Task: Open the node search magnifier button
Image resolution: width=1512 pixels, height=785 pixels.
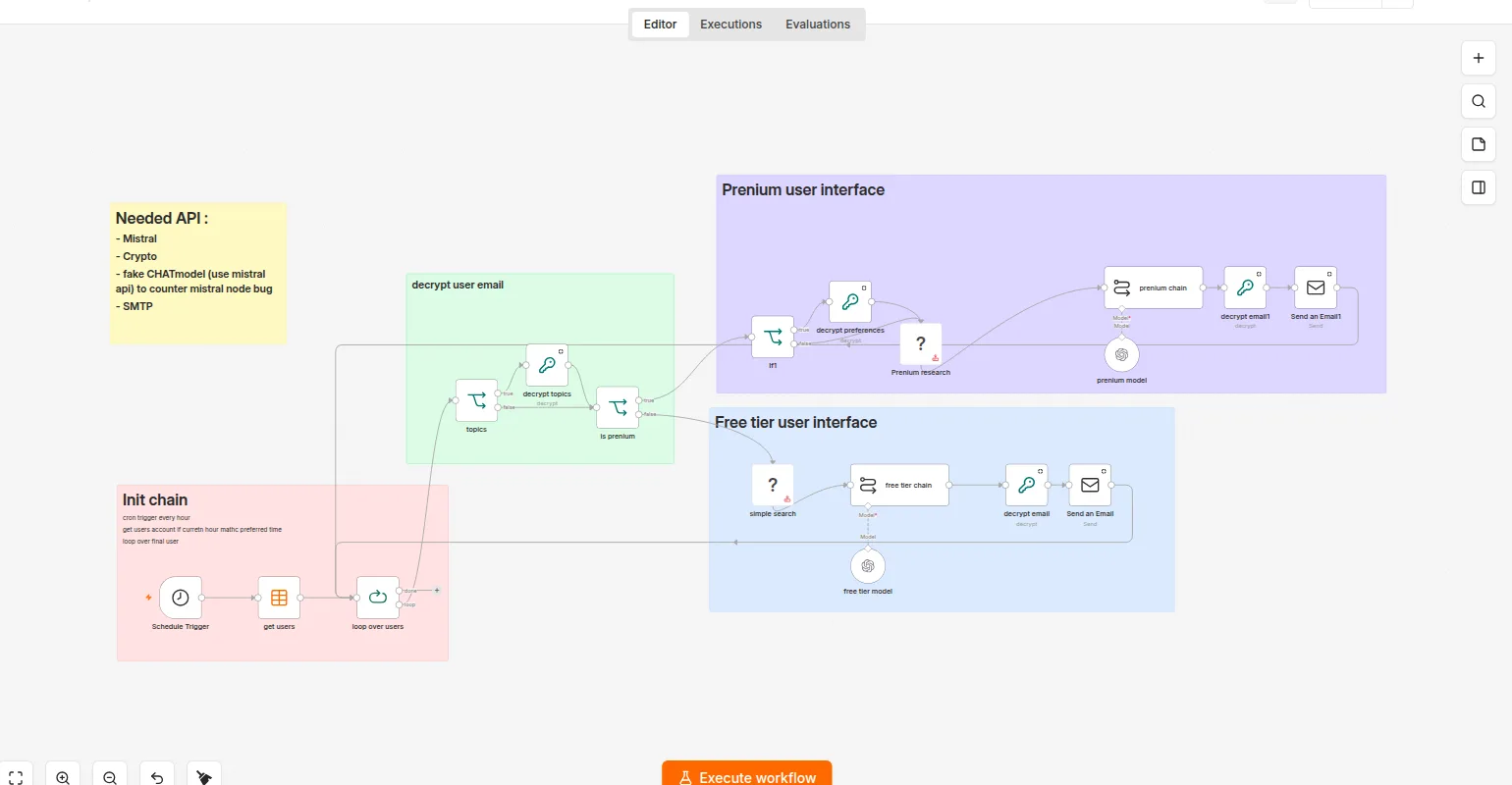Action: pyautogui.click(x=1479, y=101)
